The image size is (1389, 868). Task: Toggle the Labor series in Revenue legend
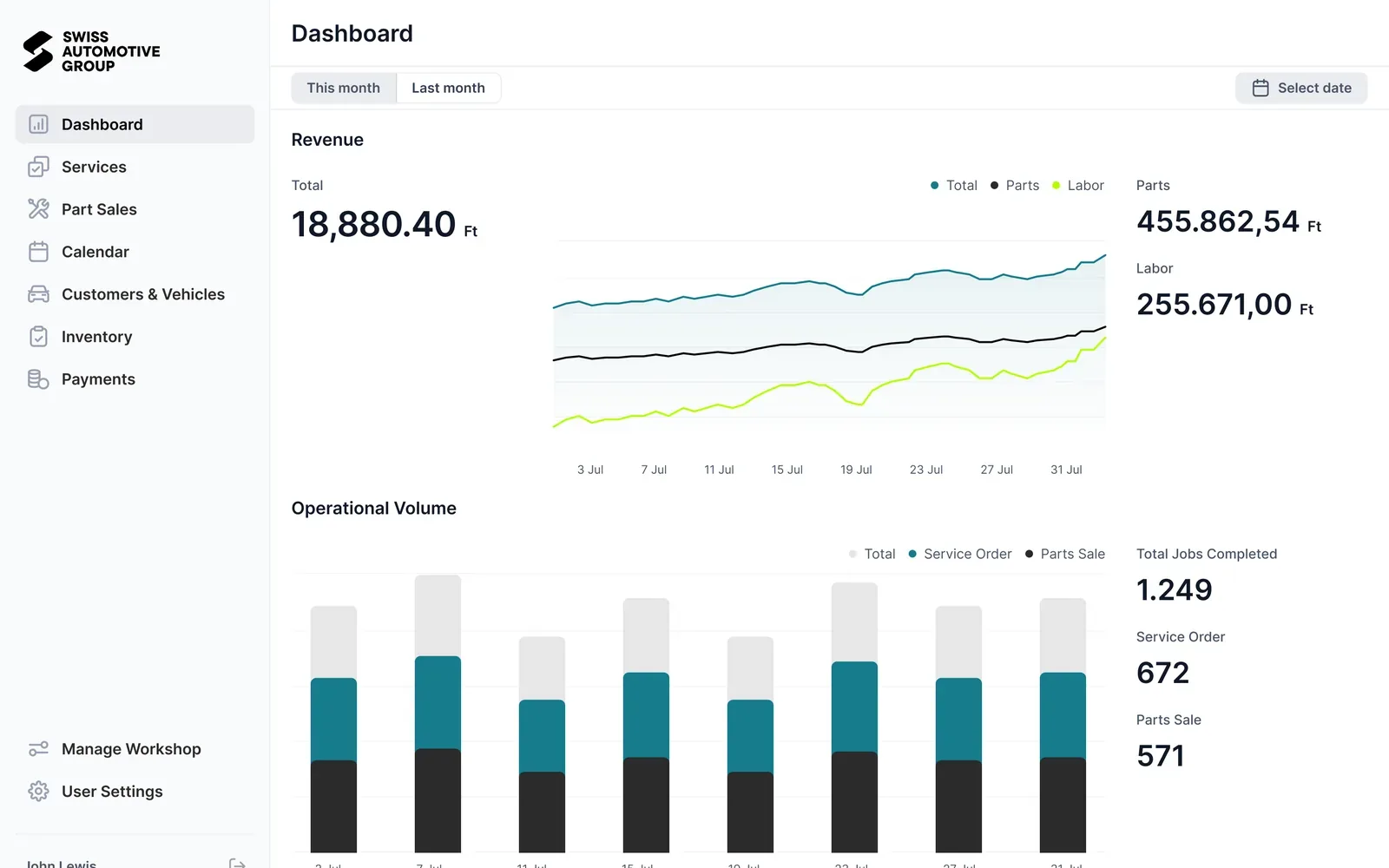[1077, 186]
